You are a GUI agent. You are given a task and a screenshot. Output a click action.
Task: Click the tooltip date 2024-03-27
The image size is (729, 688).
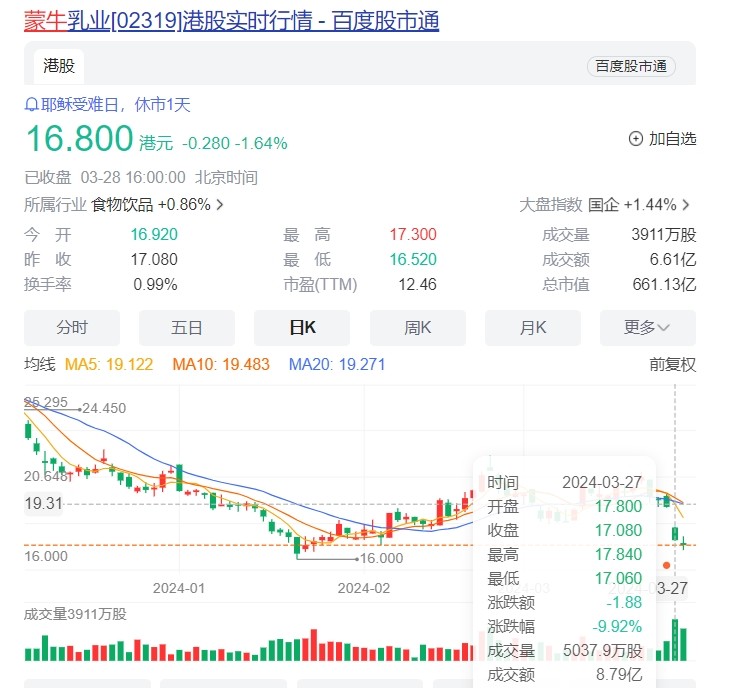(602, 482)
